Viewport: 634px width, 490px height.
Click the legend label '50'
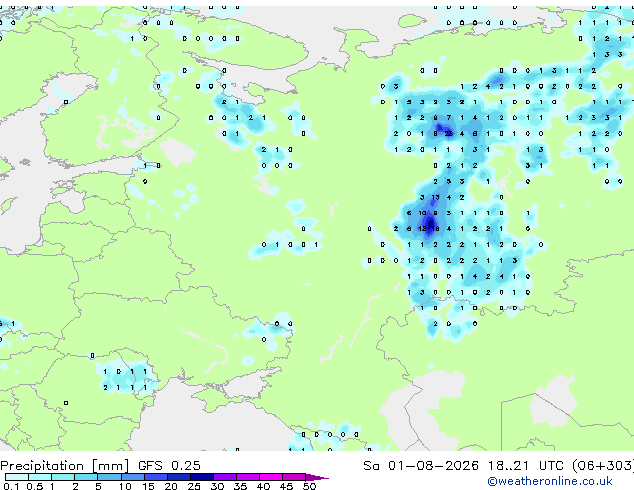click(309, 486)
